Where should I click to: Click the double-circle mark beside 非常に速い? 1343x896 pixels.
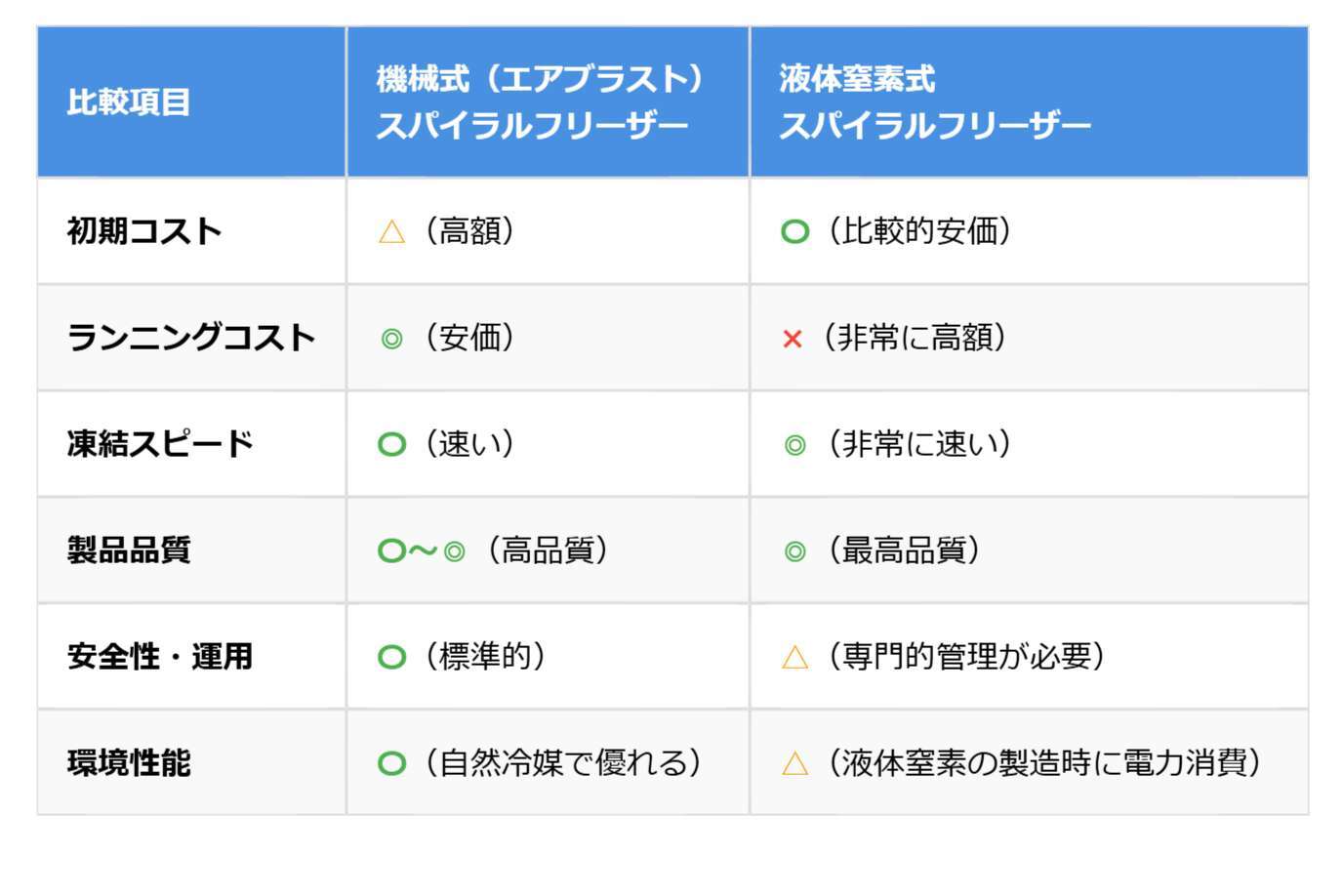795,445
